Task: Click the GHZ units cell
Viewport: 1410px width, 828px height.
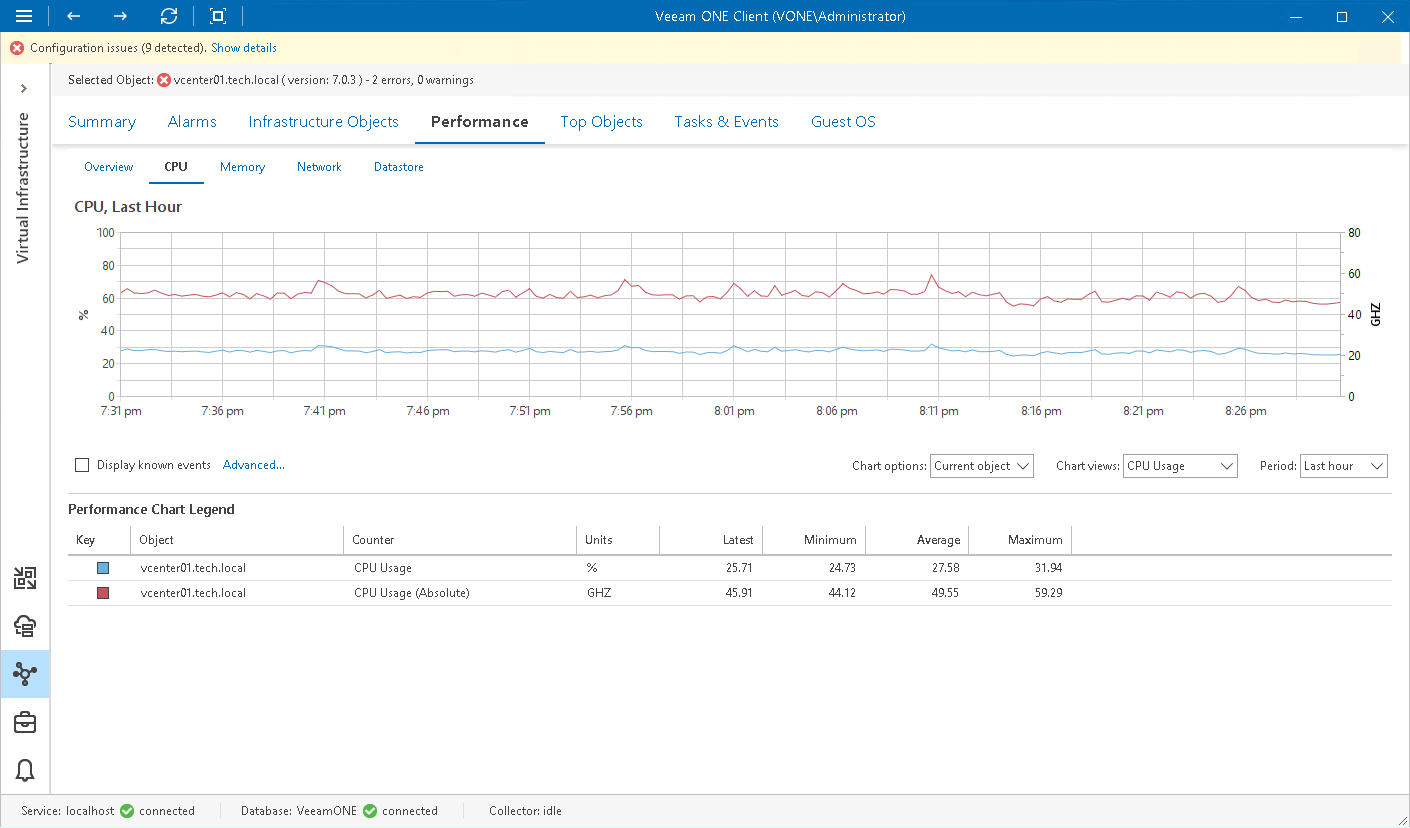Action: [599, 593]
